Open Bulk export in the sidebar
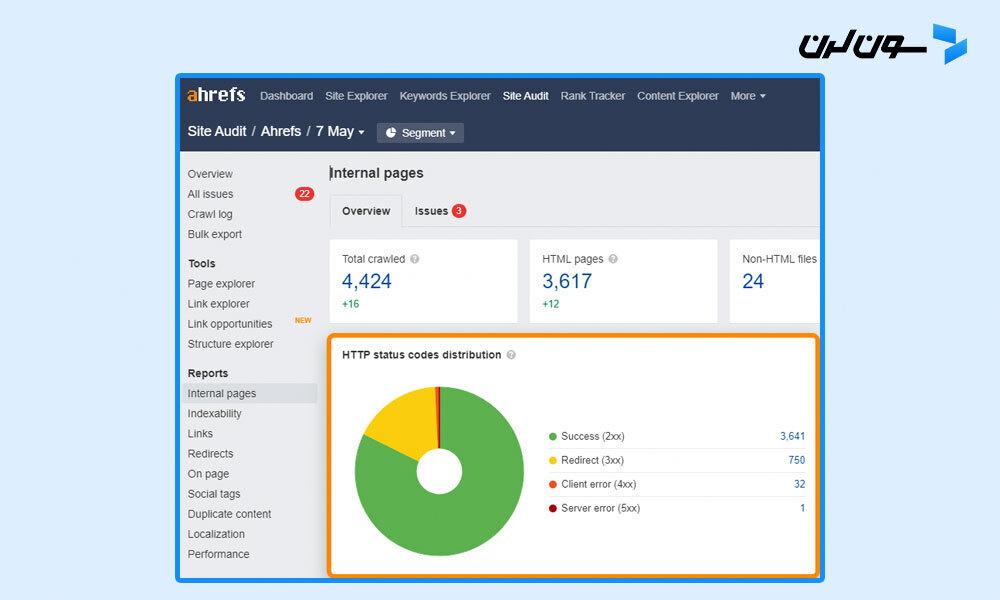The image size is (1000, 600). 215,234
